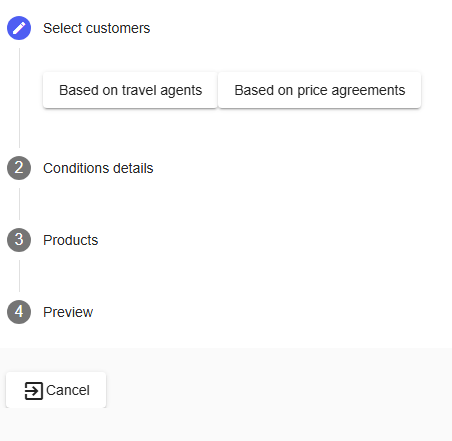Click empty gray footer right of Cancel
This screenshot has height=441, width=452.
coord(279,391)
